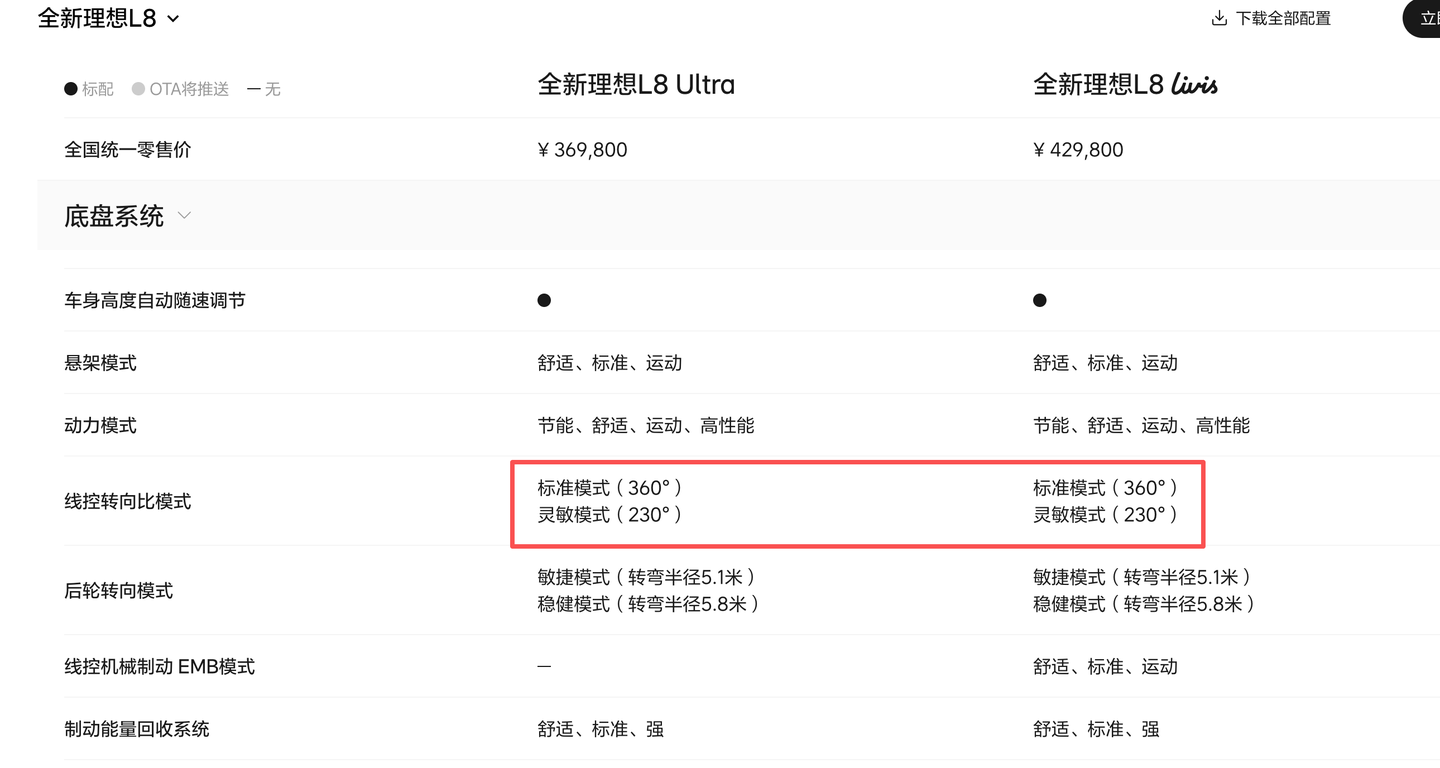
Task: Click the black 标配 legend dot
Action: click(71, 89)
